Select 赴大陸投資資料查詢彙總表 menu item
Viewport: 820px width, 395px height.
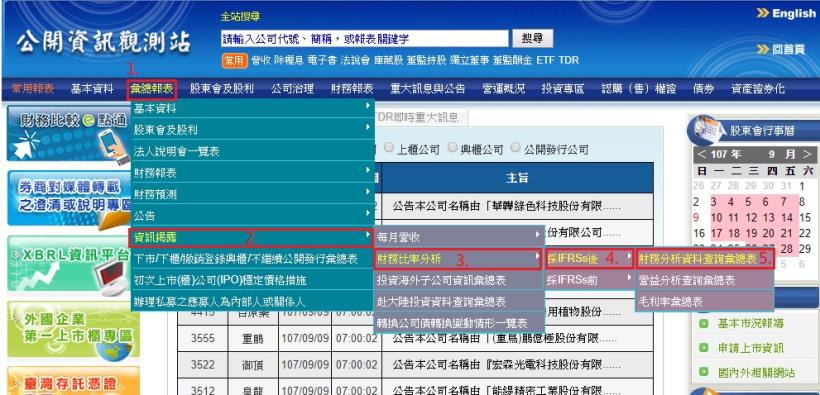[x=459, y=301]
